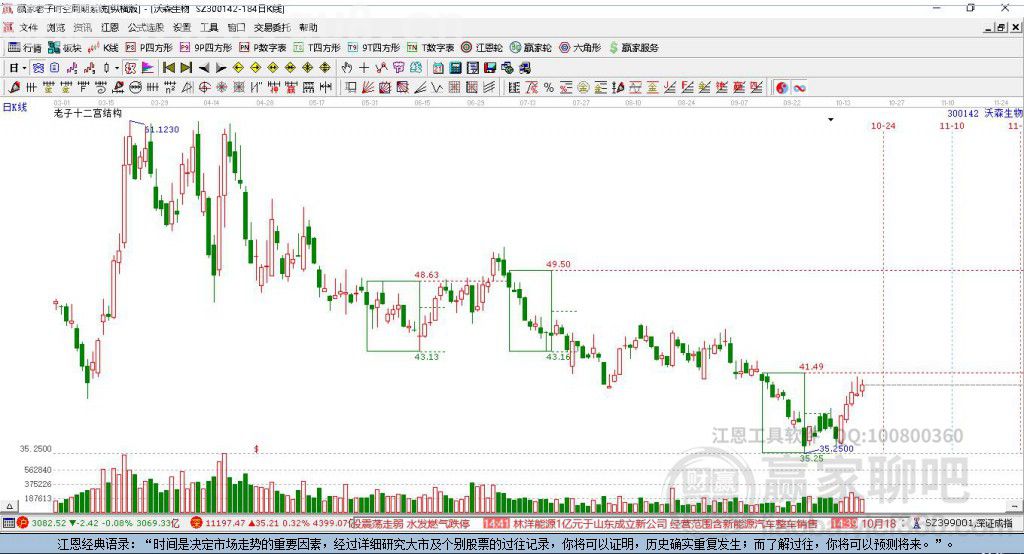
Task: Step chart right with black arrow
Action: click(x=221, y=68)
